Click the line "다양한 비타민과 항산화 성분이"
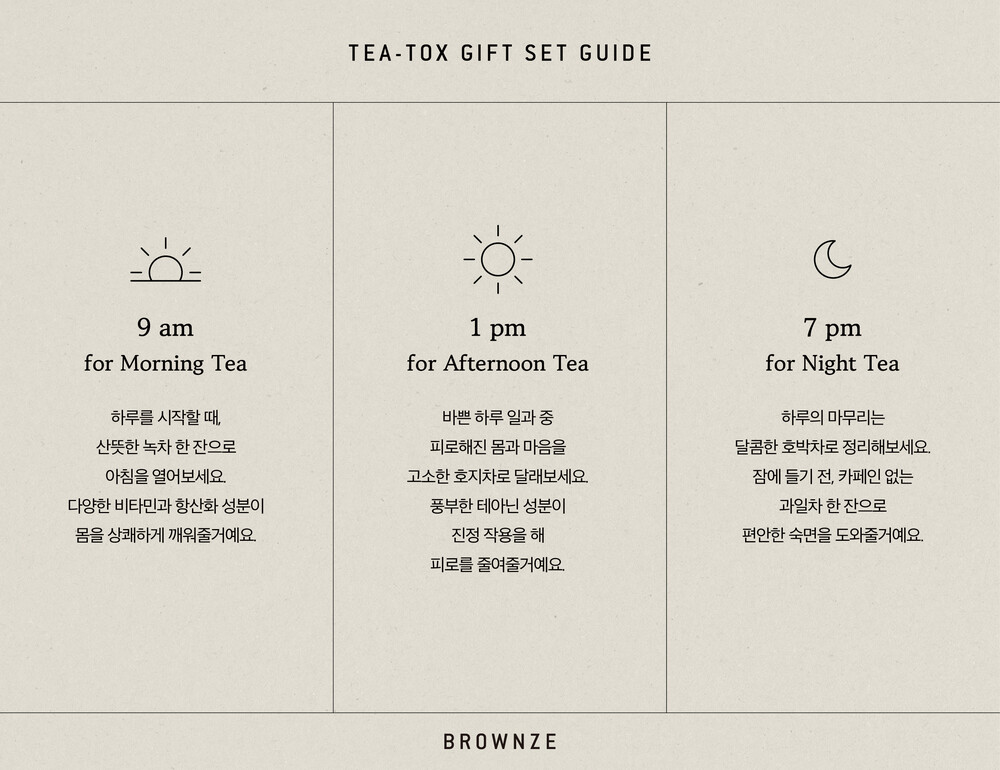This screenshot has width=1000, height=770. click(x=165, y=506)
